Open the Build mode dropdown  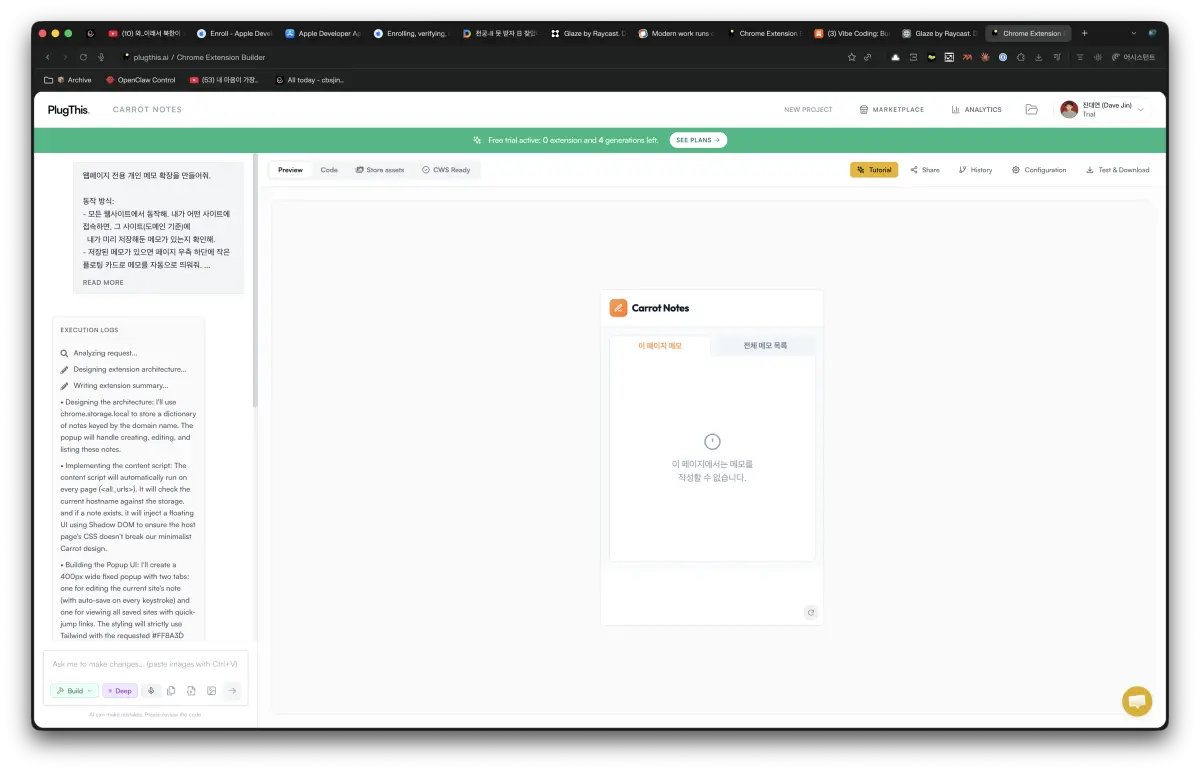pyautogui.click(x=75, y=690)
